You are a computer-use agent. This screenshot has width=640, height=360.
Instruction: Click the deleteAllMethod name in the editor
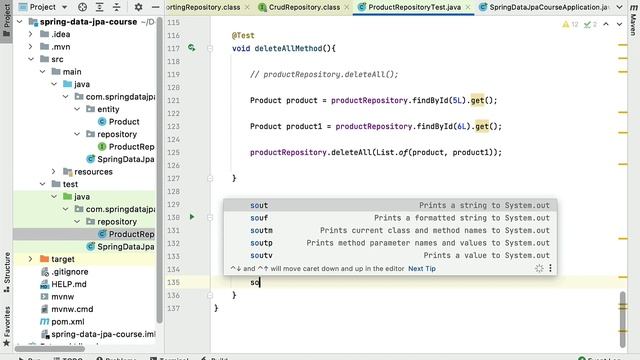tap(288, 48)
